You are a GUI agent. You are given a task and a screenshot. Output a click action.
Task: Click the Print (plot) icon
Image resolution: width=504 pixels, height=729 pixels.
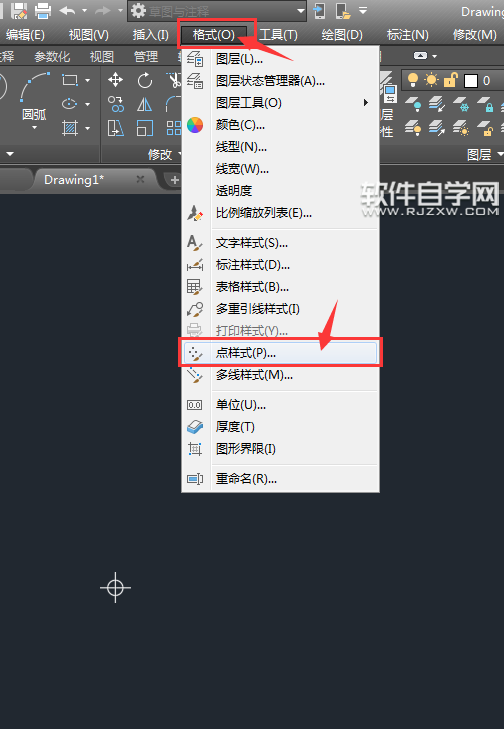tap(43, 10)
